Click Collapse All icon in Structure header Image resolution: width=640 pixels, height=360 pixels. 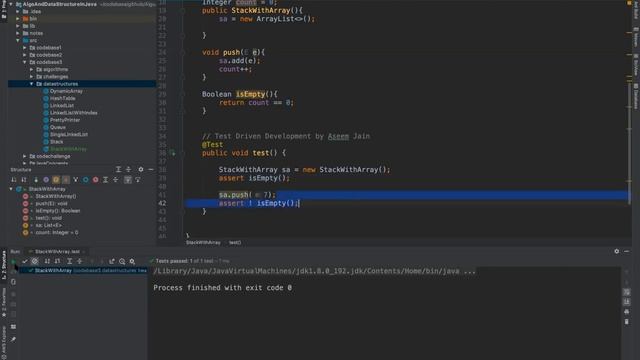tap(129, 169)
